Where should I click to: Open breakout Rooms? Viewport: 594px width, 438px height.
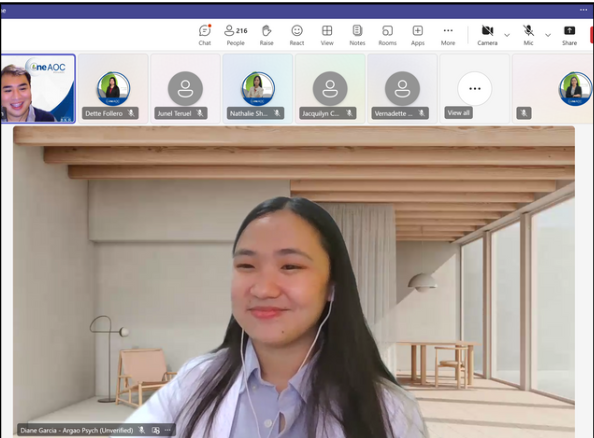coord(387,35)
